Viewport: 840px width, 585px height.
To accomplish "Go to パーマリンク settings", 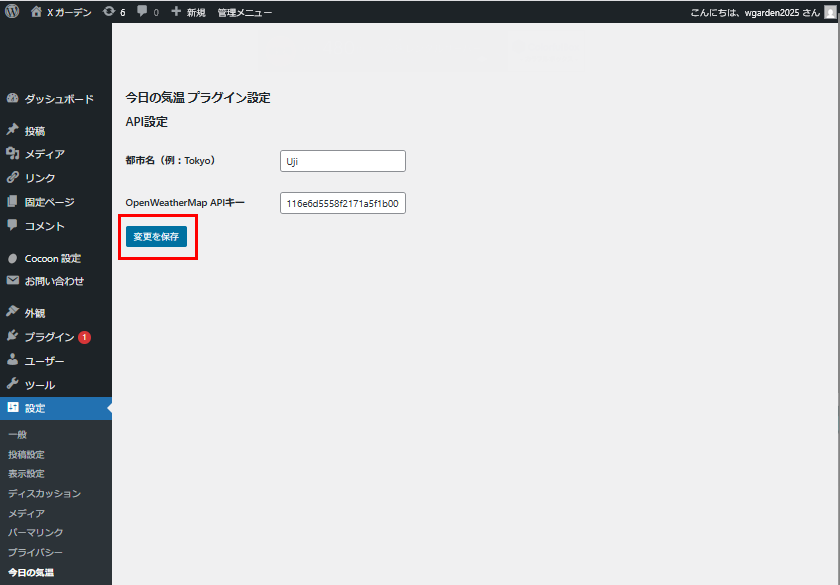I will [x=35, y=533].
